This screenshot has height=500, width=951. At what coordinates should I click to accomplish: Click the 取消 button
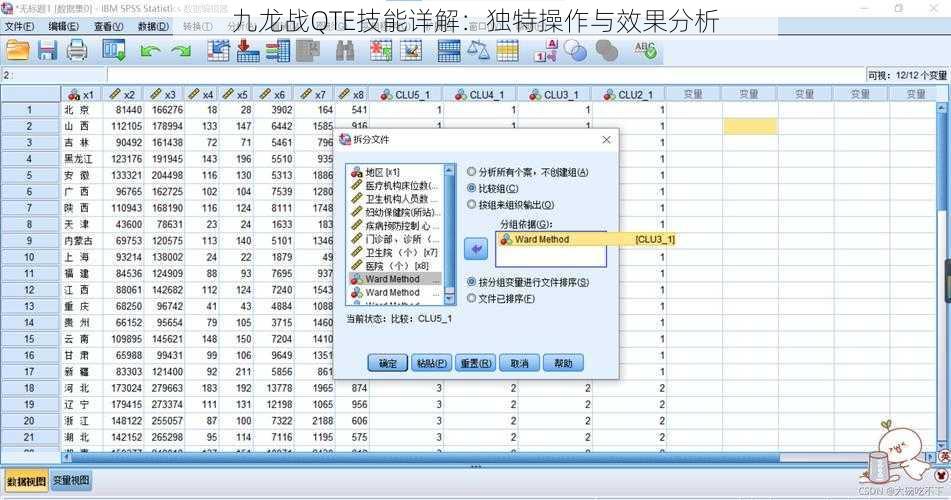point(519,363)
